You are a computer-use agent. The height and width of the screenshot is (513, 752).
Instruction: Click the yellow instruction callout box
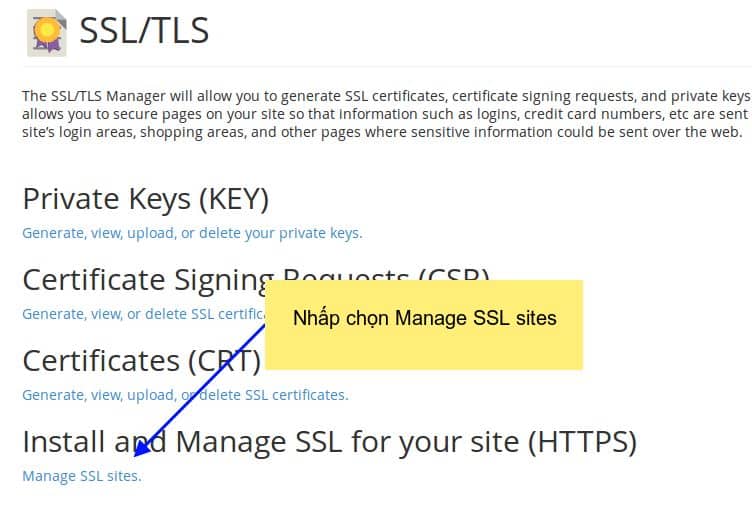tap(424, 325)
